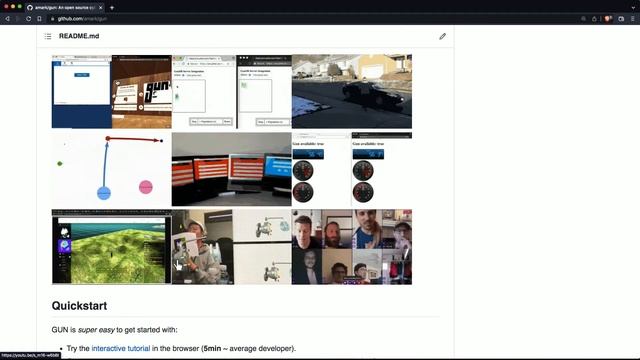640x360 pixels.
Task: Open the blue login page screenshot thumbnail
Action: 82,91
